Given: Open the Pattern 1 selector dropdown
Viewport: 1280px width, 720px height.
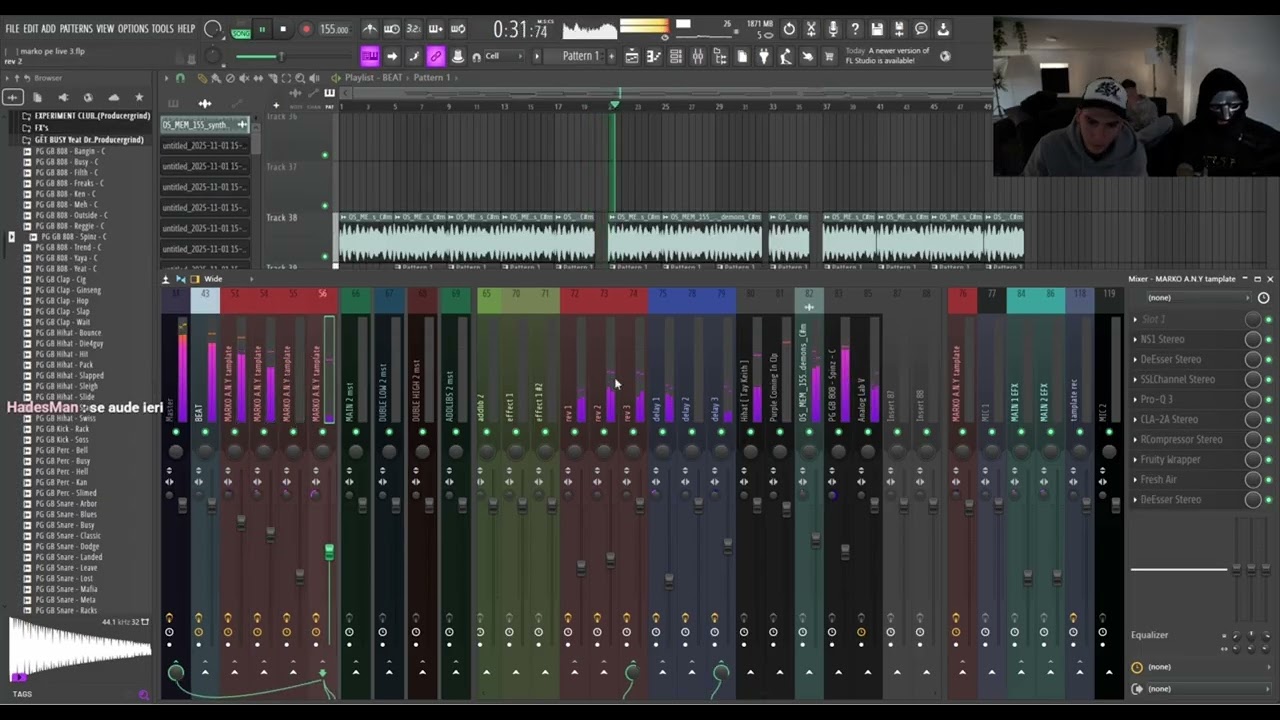Looking at the screenshot, I should pos(580,56).
